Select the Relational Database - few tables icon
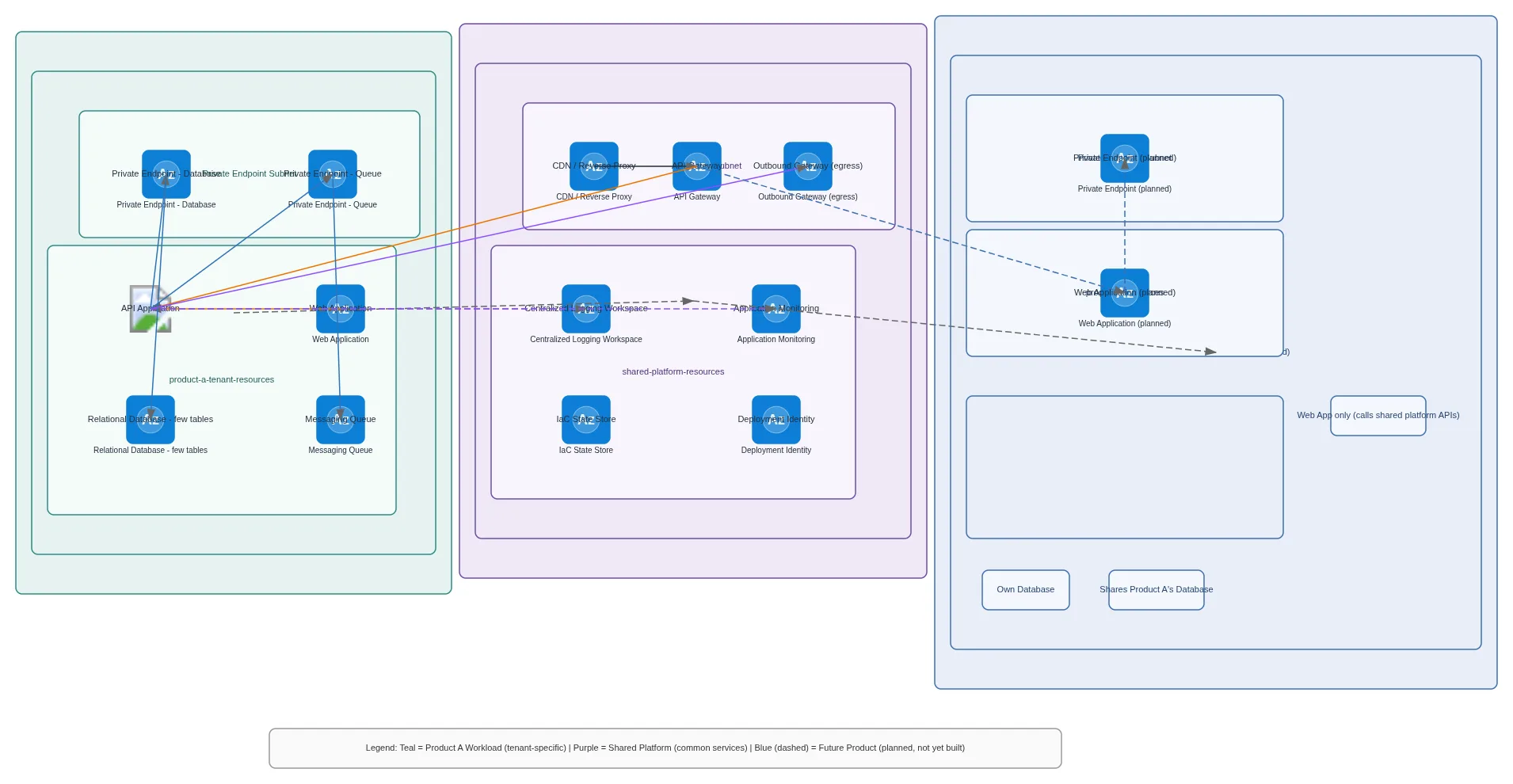The height and width of the screenshot is (784, 1513). click(151, 420)
